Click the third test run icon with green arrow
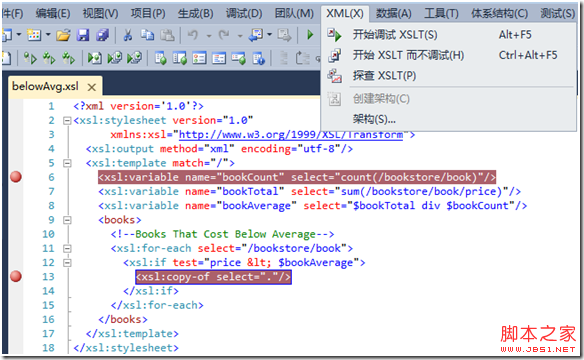Screen dimensions: 584x360 (x=69, y=58)
